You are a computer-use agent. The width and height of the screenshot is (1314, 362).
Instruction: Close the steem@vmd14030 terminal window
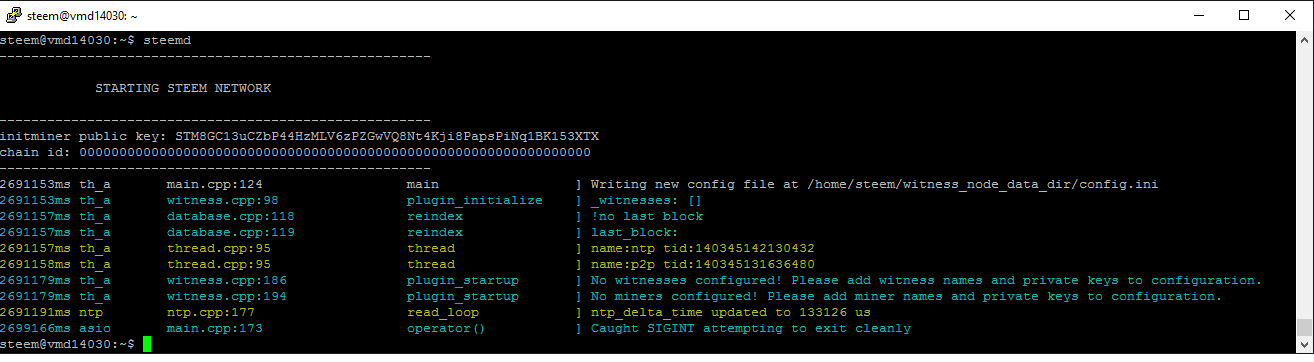[1290, 15]
